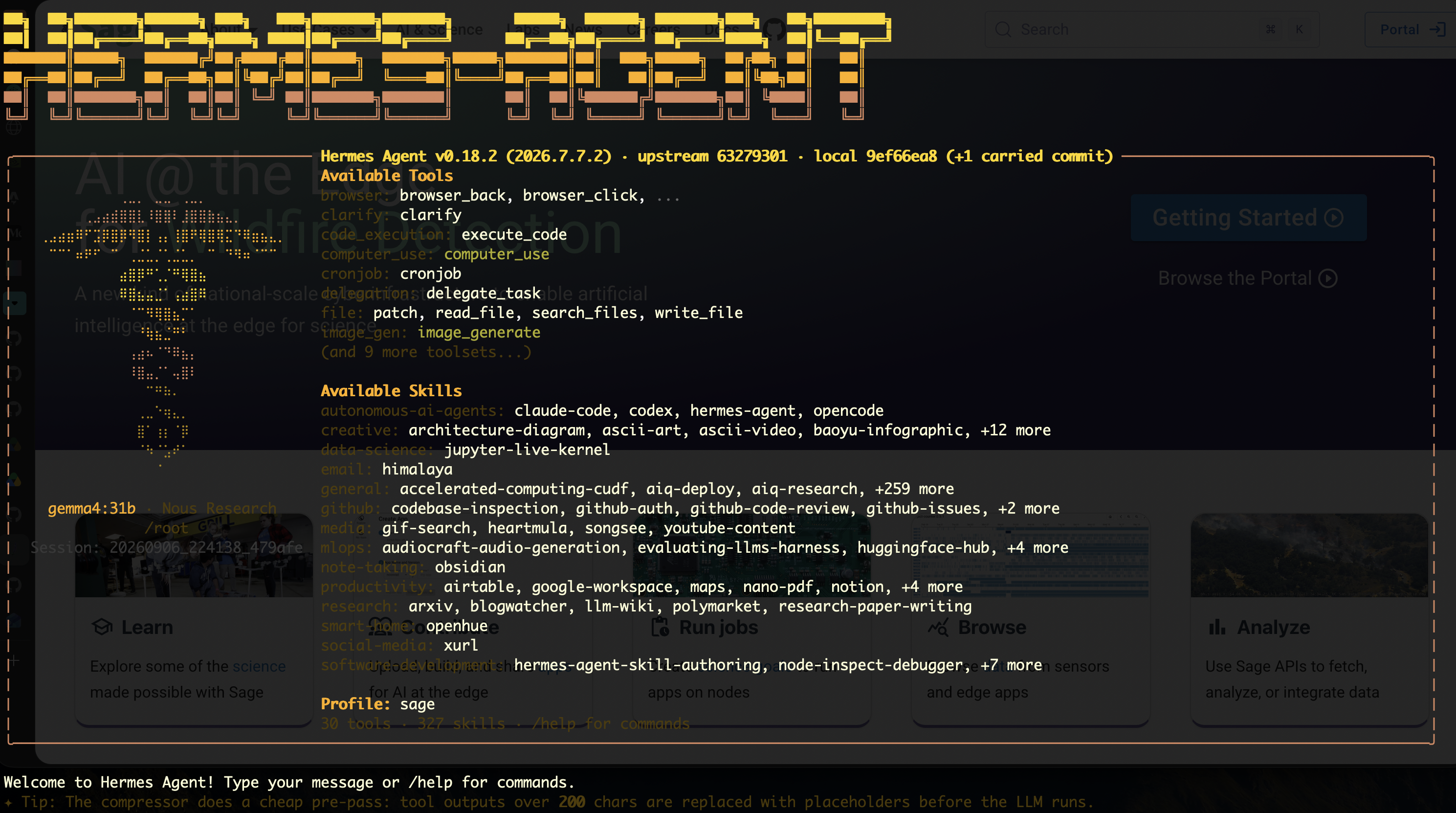Click the 'Available Skills' heading
The image size is (1456, 813).
pos(391,391)
